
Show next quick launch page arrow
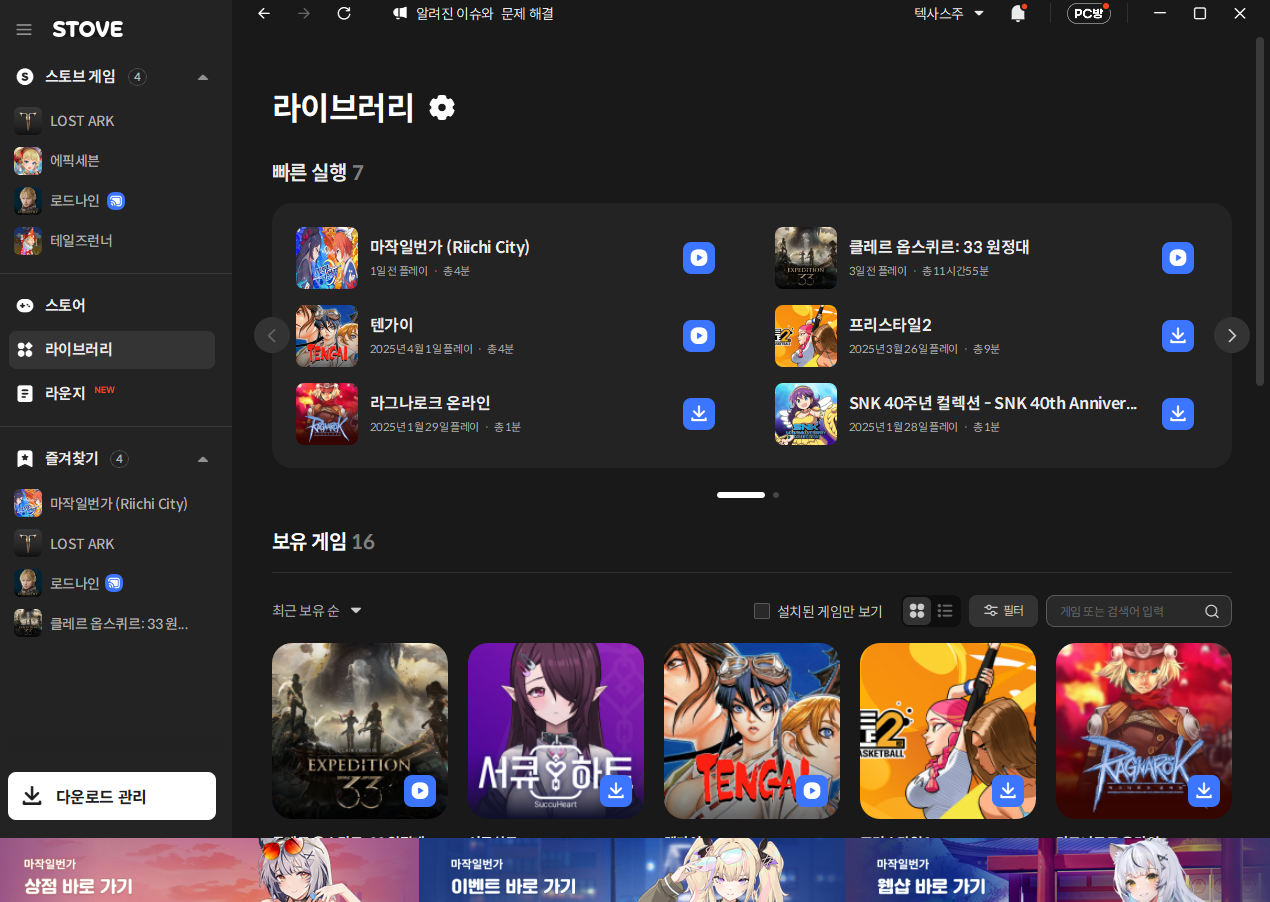[x=1232, y=335]
